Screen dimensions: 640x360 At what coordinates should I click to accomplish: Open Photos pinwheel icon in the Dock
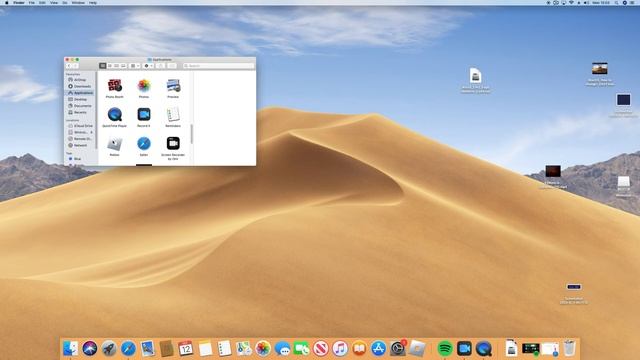pos(263,349)
